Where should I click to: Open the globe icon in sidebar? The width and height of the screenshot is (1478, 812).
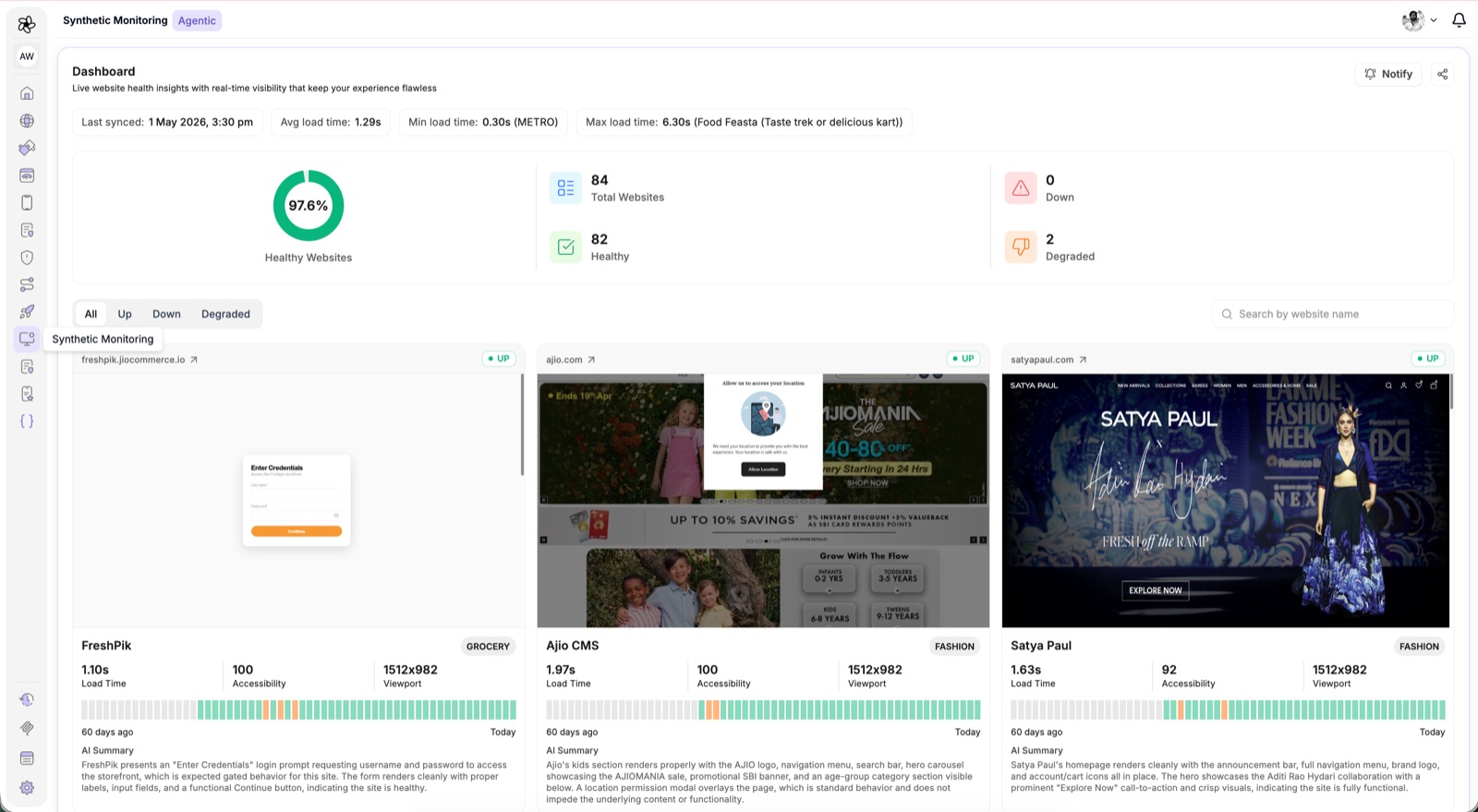(x=27, y=121)
